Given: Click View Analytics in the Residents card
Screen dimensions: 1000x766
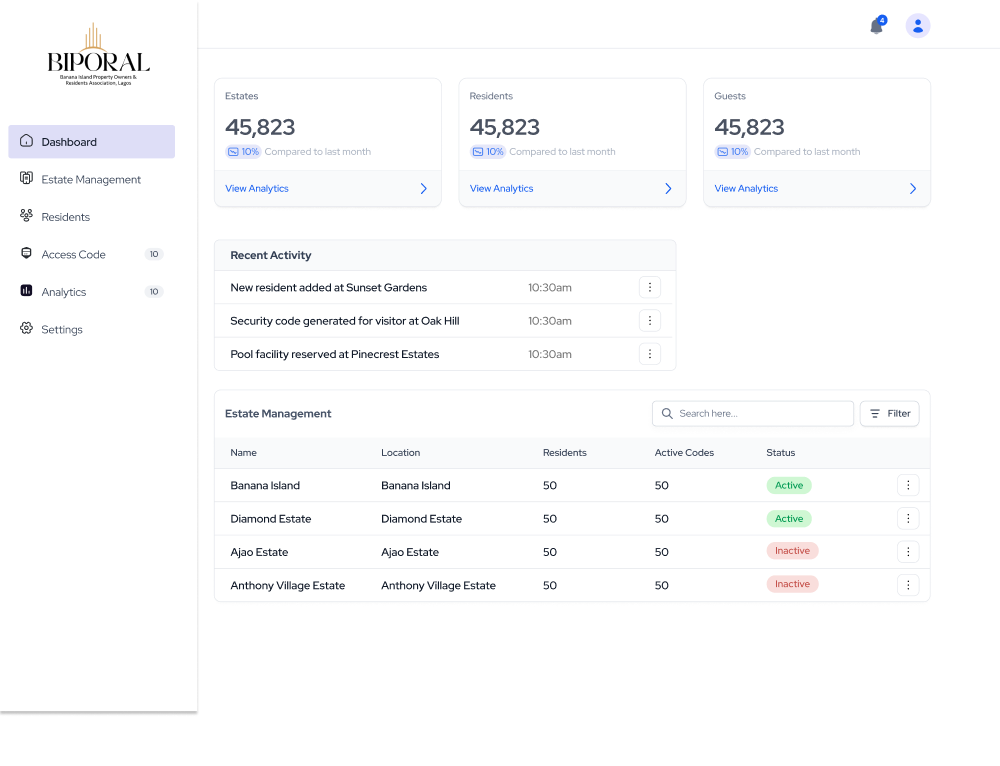Looking at the screenshot, I should point(501,189).
